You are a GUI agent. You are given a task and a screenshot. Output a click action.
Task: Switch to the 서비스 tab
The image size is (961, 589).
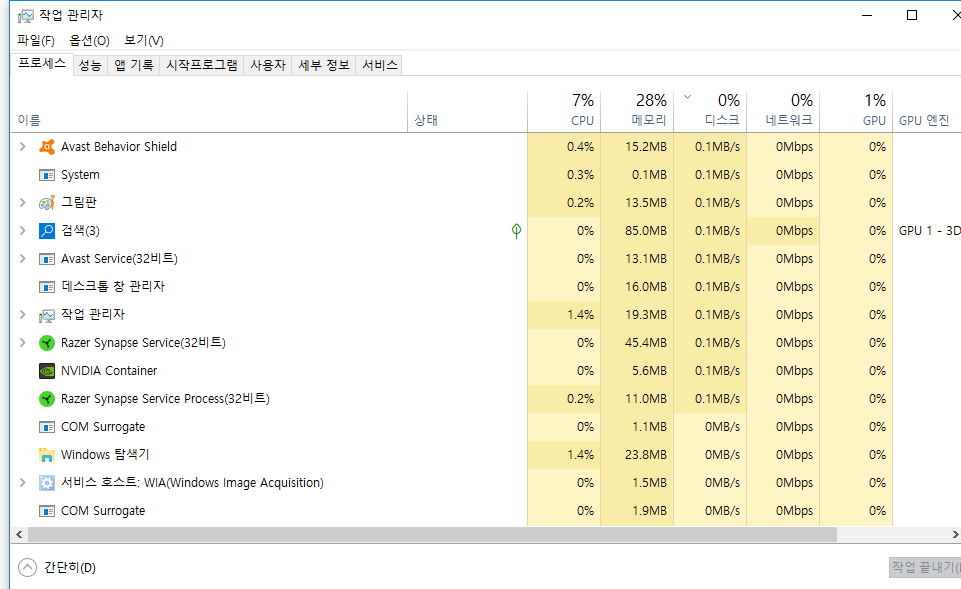pyautogui.click(x=379, y=65)
